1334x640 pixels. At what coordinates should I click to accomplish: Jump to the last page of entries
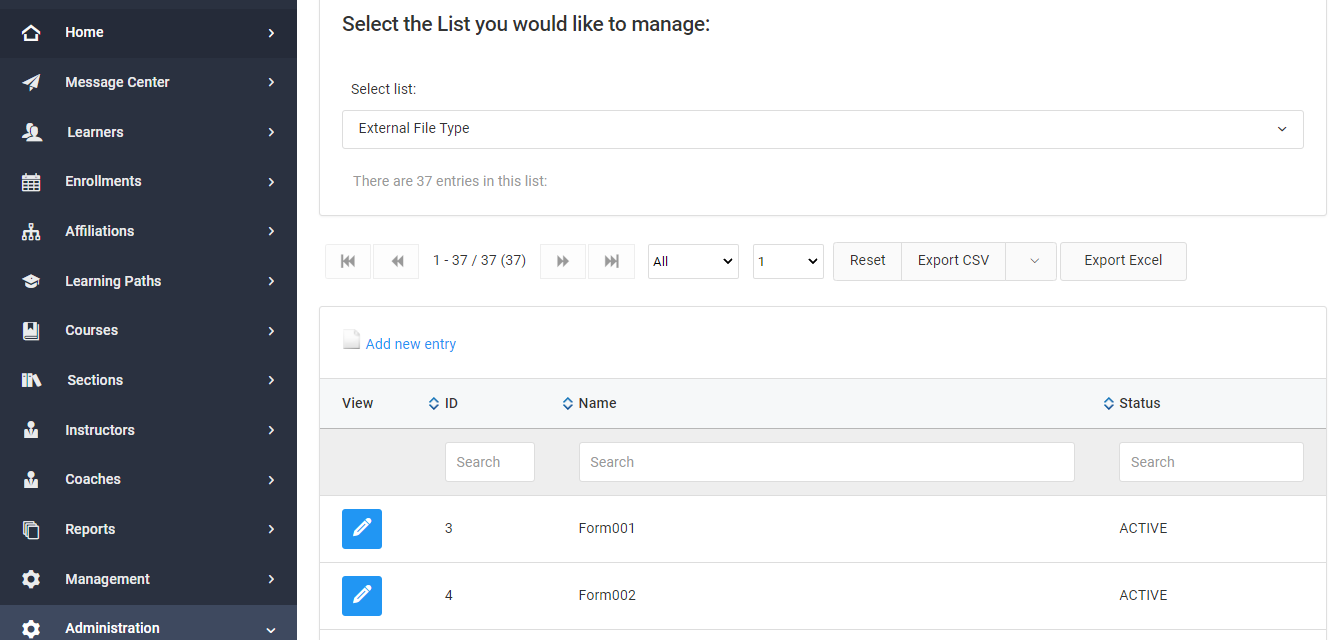tap(611, 261)
